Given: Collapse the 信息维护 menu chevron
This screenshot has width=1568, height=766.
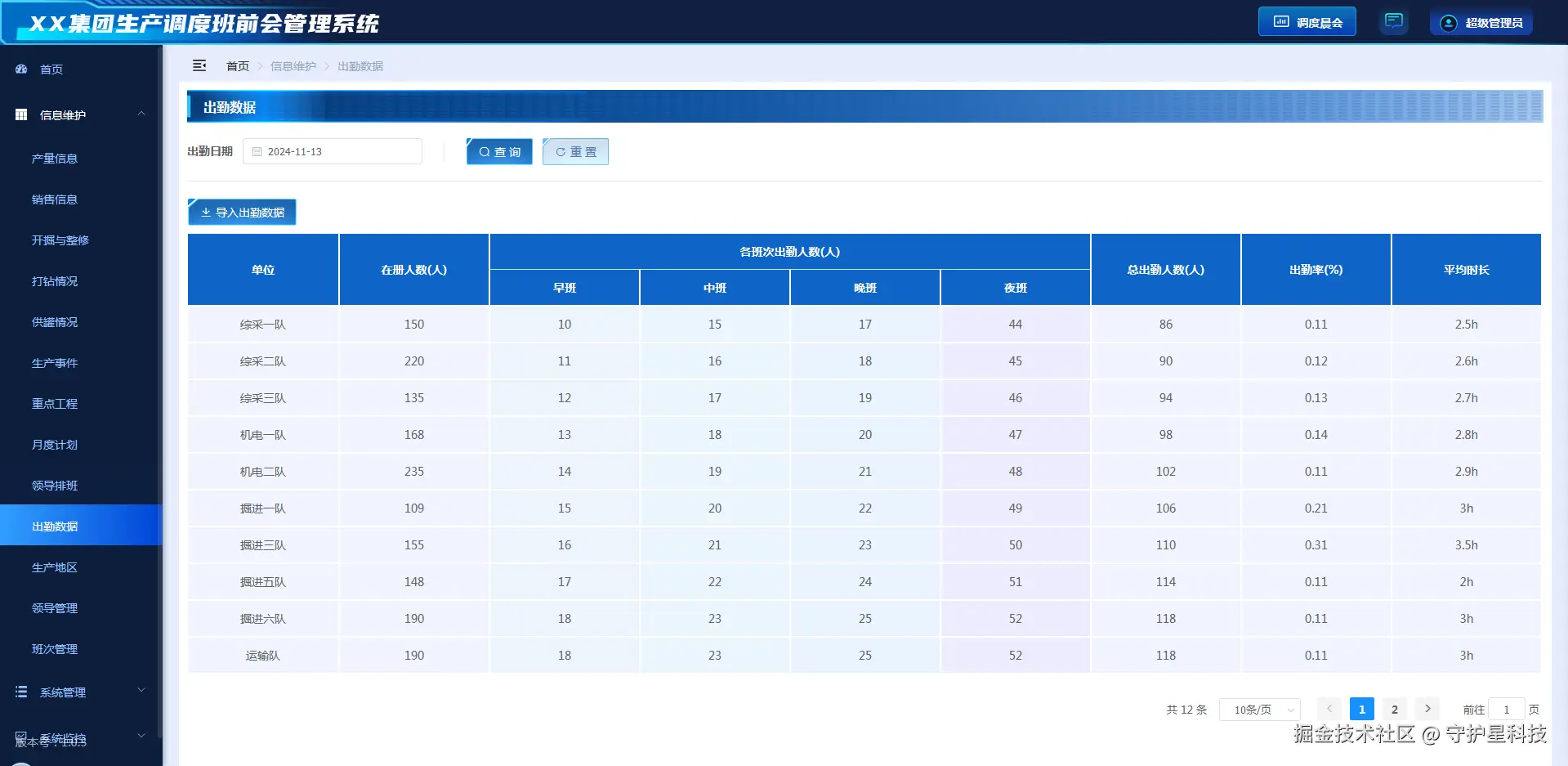Looking at the screenshot, I should pos(141,114).
